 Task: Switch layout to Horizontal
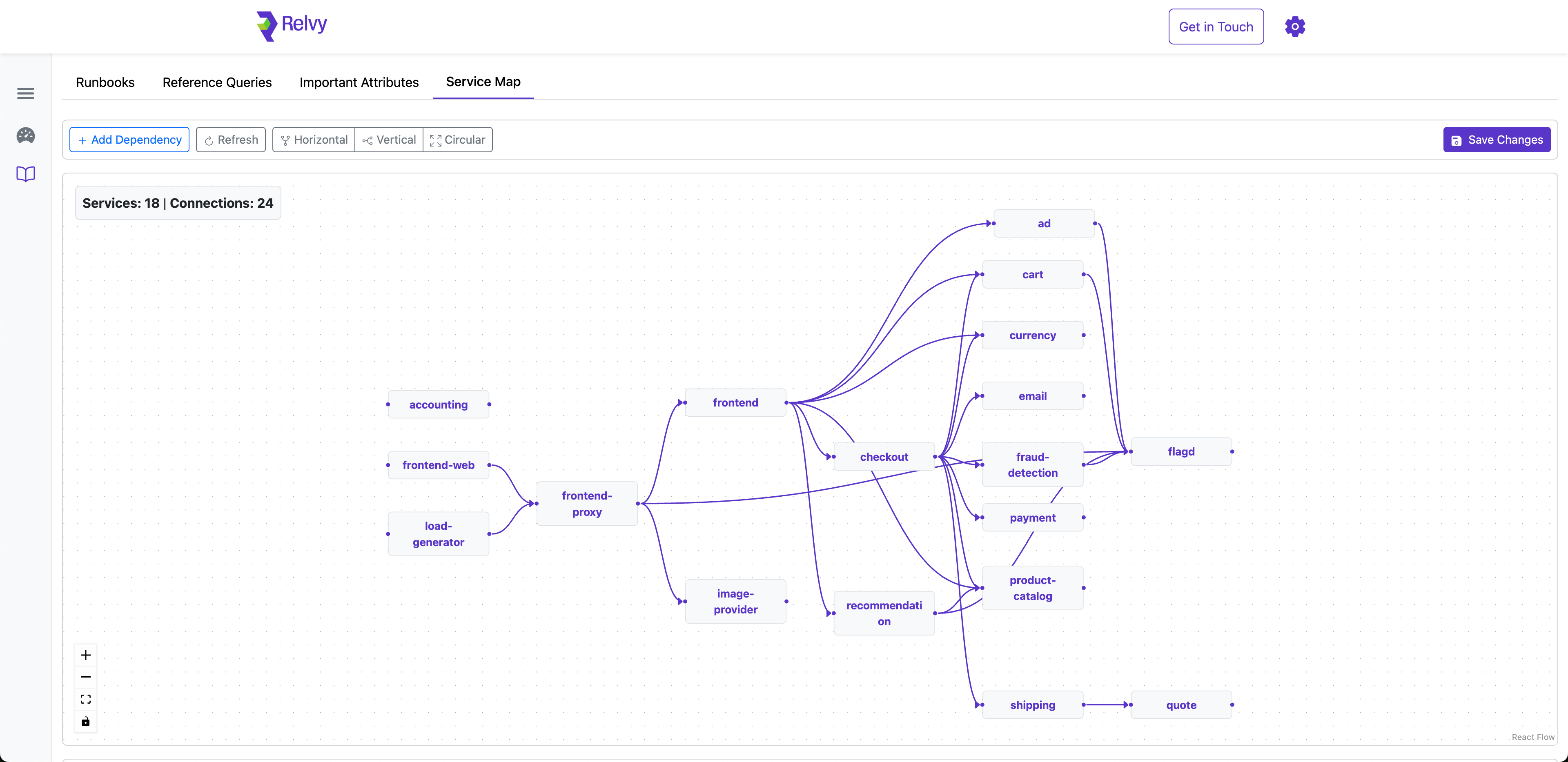(313, 139)
